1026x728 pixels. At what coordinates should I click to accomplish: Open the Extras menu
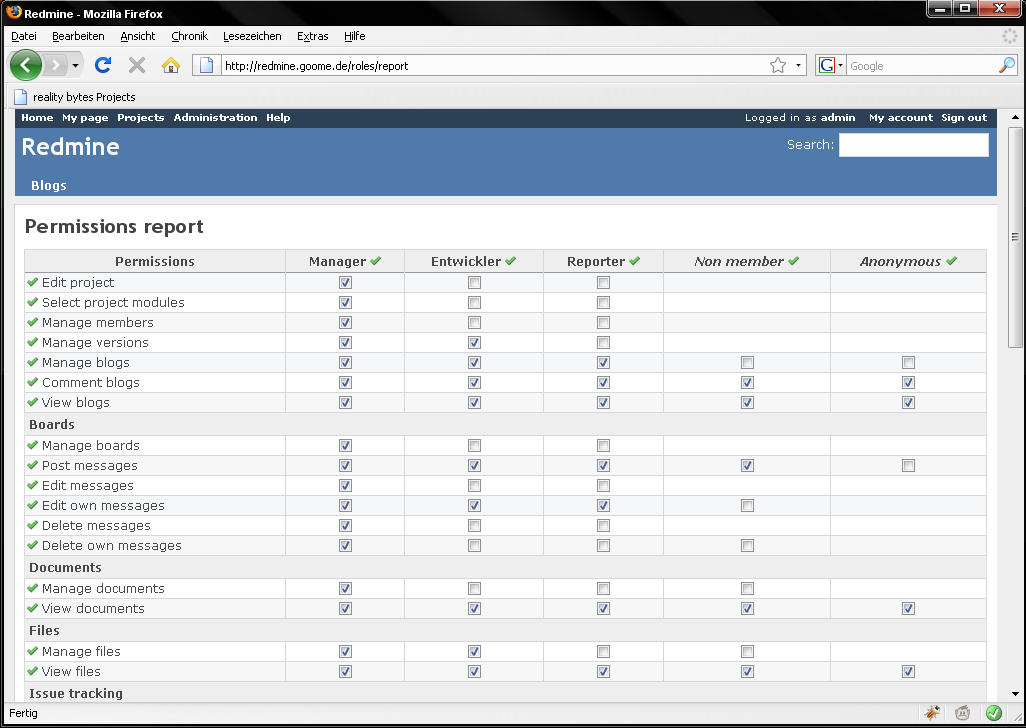[x=312, y=36]
